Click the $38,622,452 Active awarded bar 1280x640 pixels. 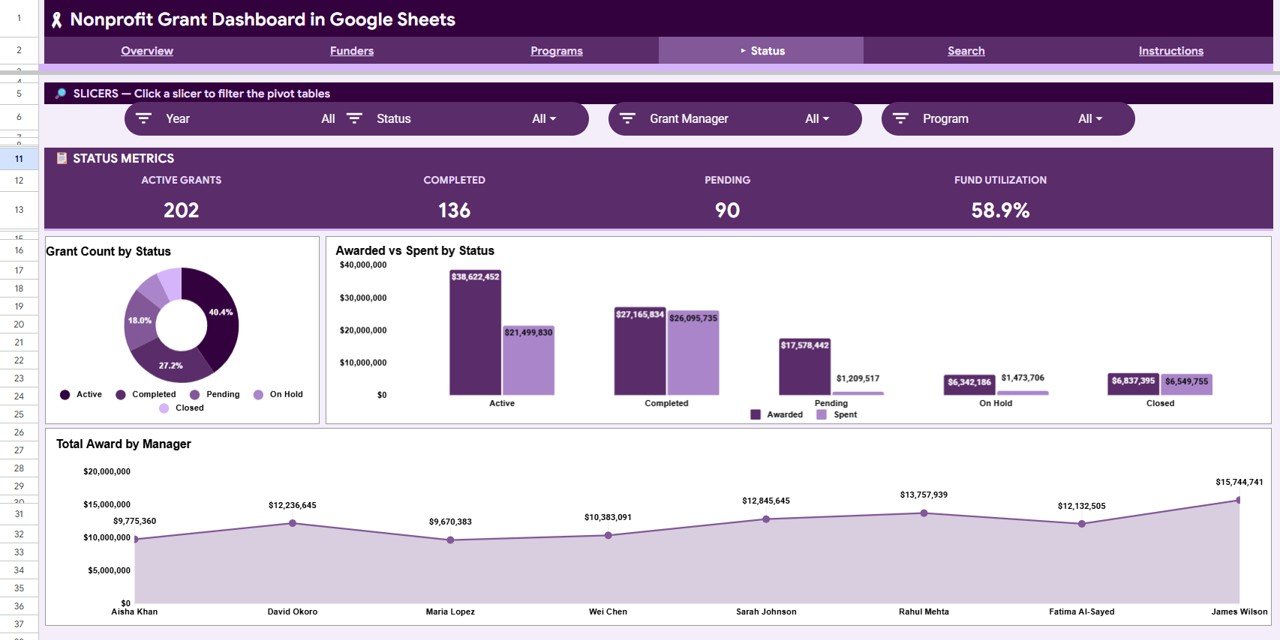pos(475,332)
